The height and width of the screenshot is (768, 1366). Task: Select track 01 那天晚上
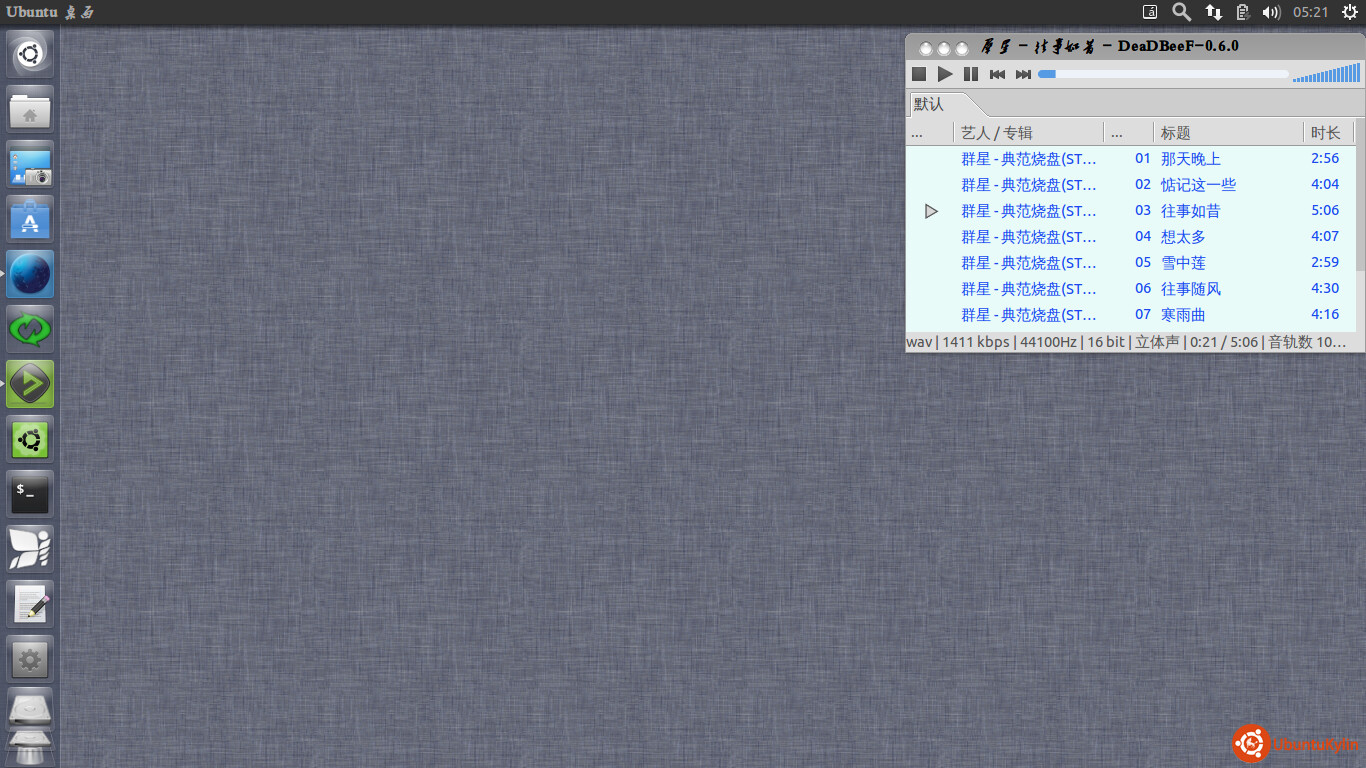click(x=1190, y=159)
